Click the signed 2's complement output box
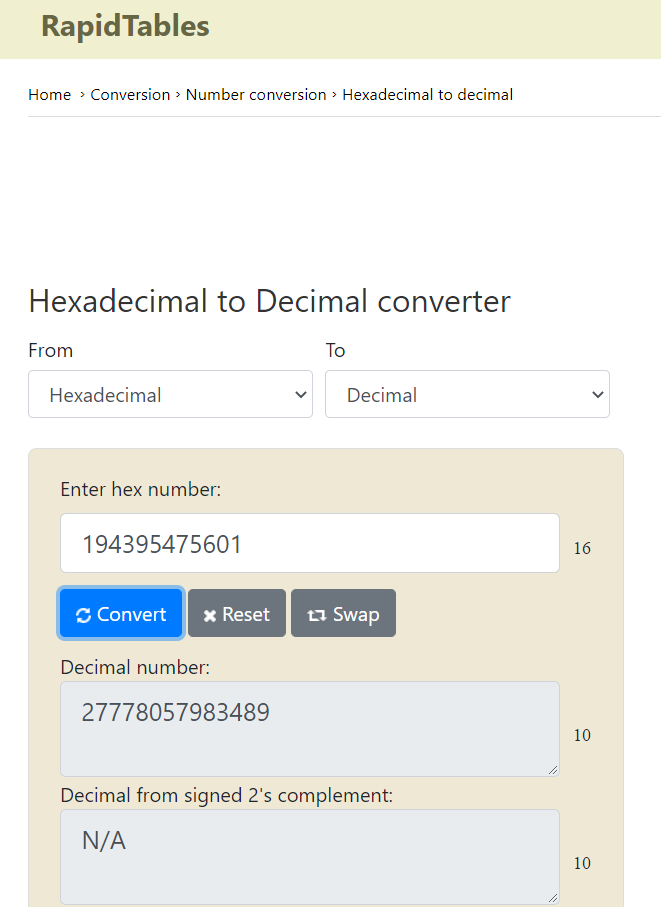Screen dimensions: 661x907 310,857
